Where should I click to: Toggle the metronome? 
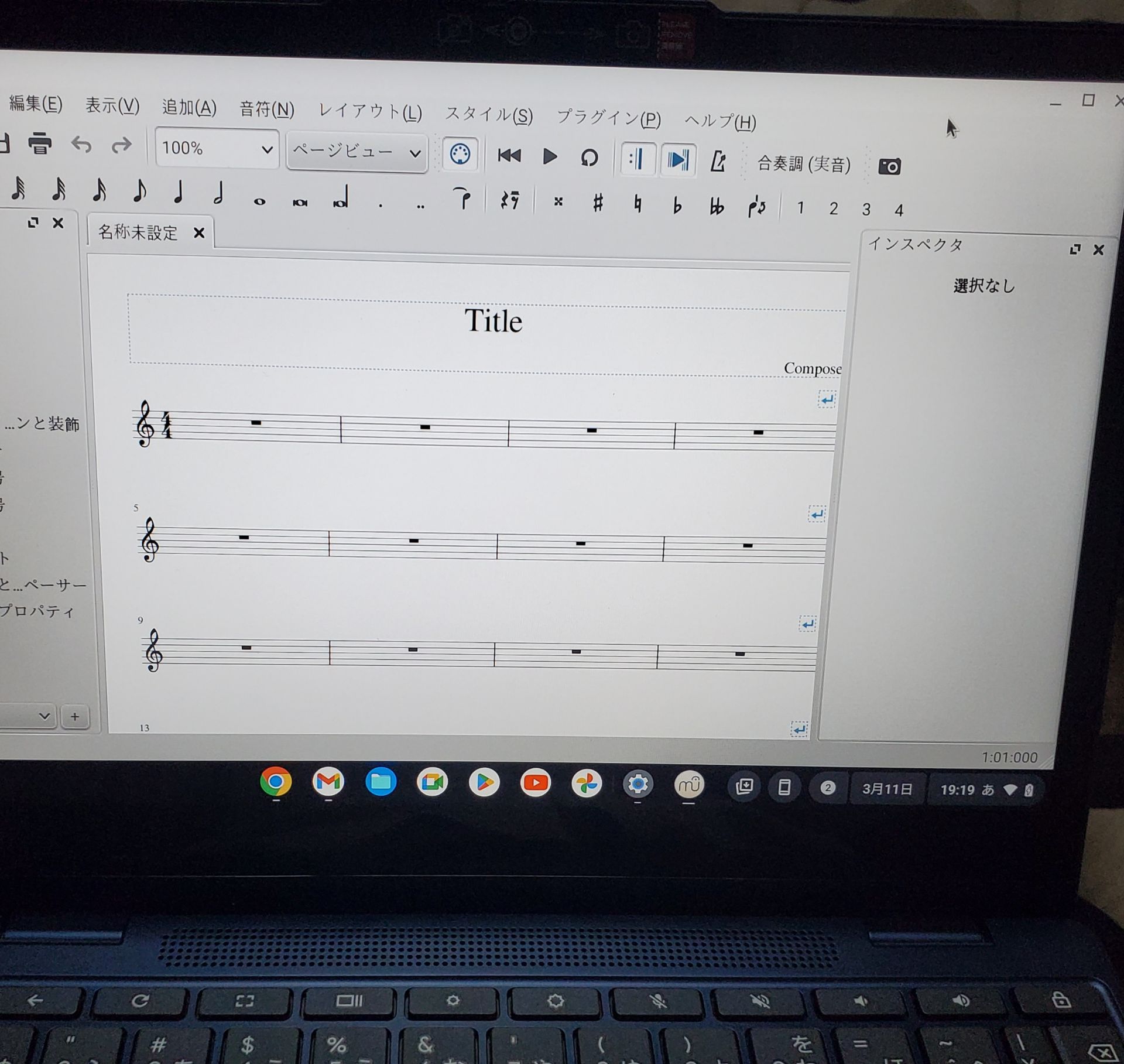pyautogui.click(x=718, y=161)
